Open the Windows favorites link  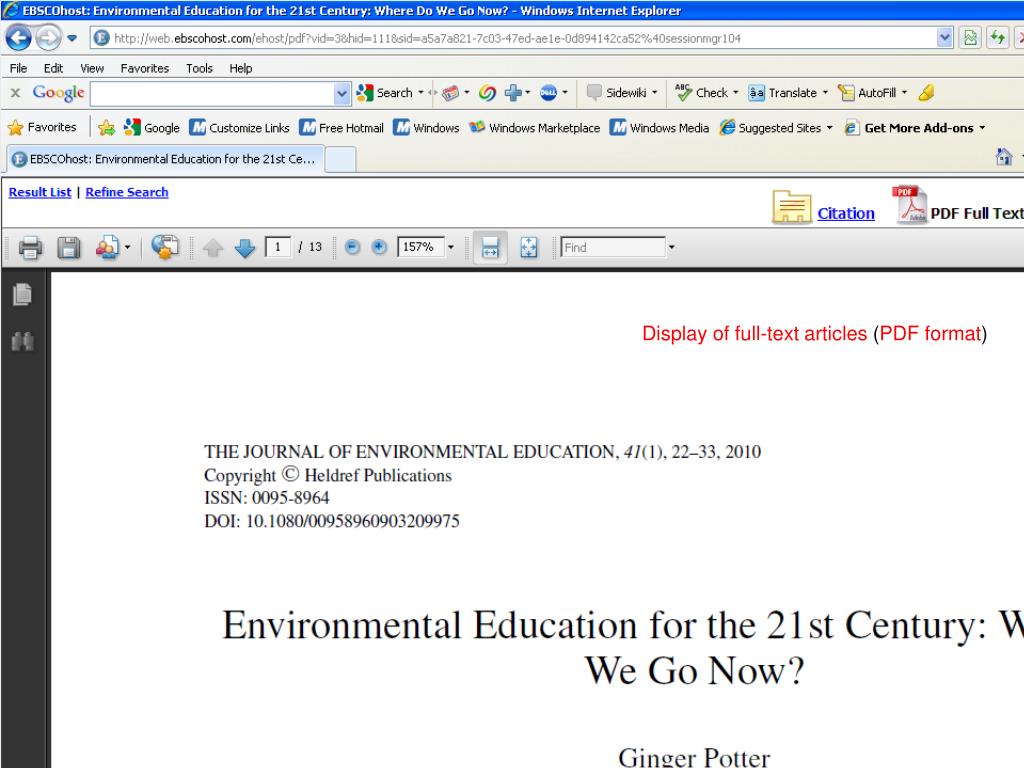pyautogui.click(x=426, y=127)
